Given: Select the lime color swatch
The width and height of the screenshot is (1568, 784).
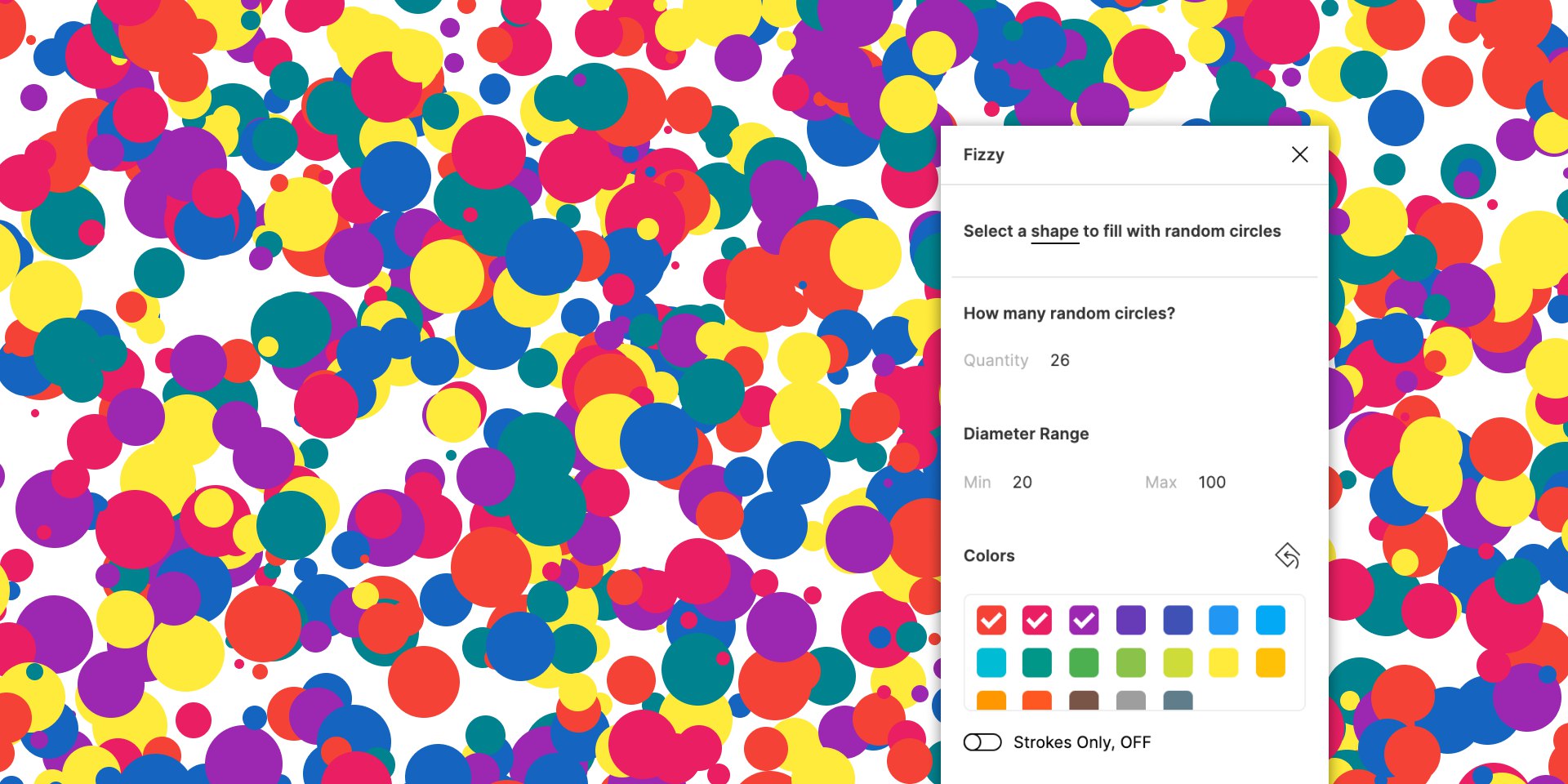Looking at the screenshot, I should tap(1178, 662).
